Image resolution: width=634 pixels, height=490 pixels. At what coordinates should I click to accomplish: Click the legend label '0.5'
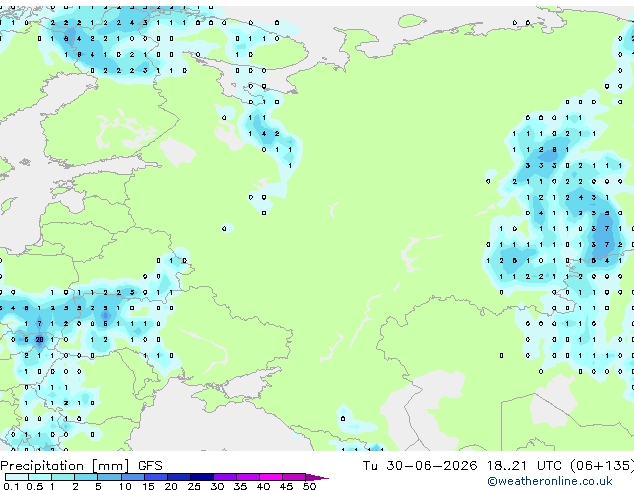[x=35, y=486]
